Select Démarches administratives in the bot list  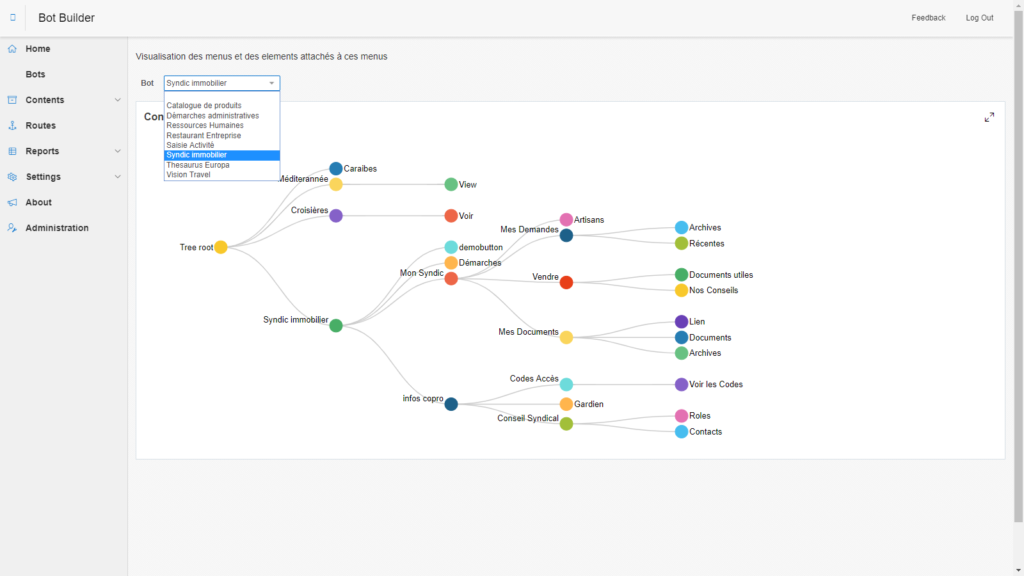pyautogui.click(x=221, y=116)
